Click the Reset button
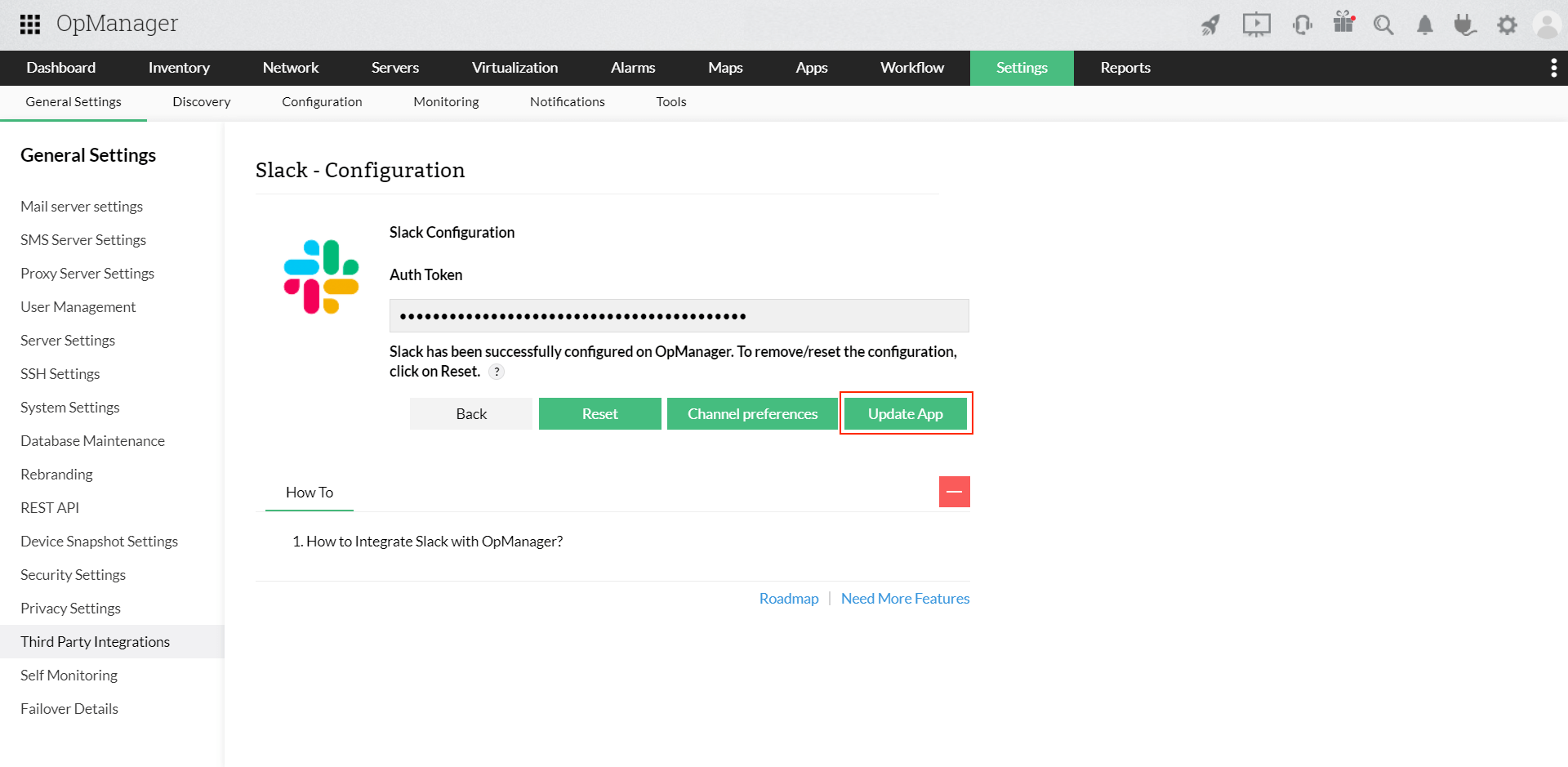The height and width of the screenshot is (767, 1568). click(x=600, y=414)
